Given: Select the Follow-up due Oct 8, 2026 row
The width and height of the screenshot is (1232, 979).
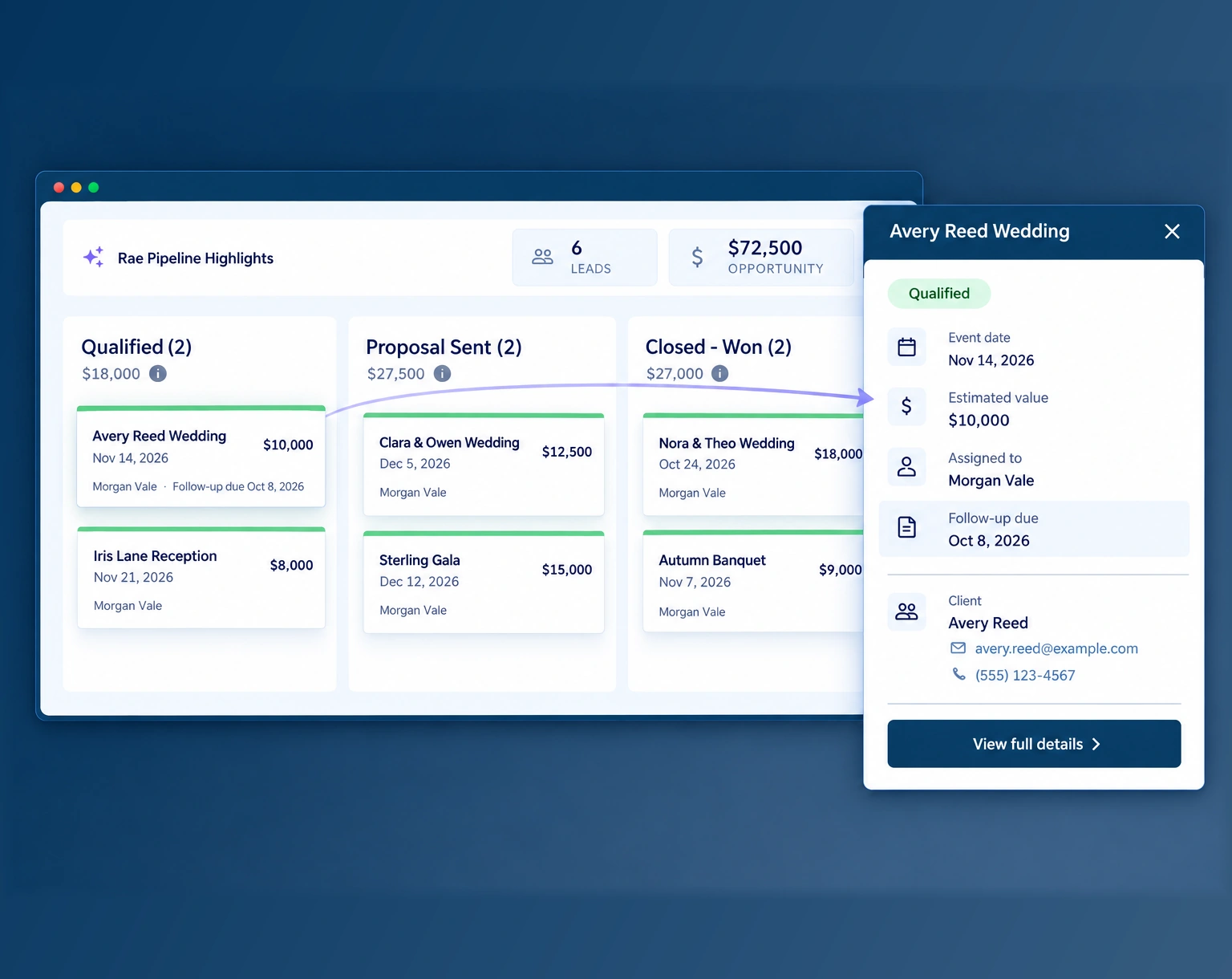Looking at the screenshot, I should [x=1034, y=529].
